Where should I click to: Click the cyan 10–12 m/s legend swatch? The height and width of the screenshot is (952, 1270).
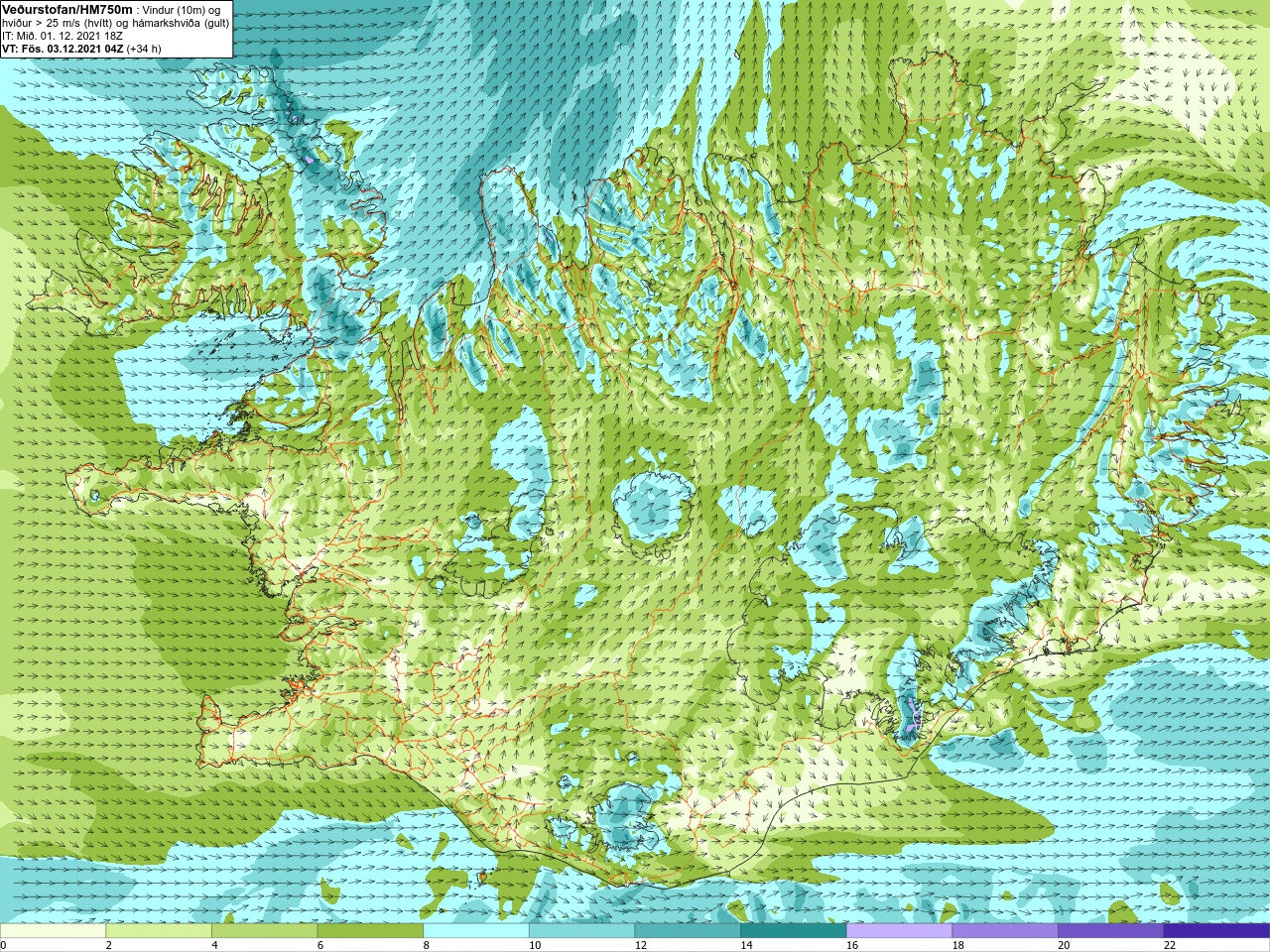point(581,931)
